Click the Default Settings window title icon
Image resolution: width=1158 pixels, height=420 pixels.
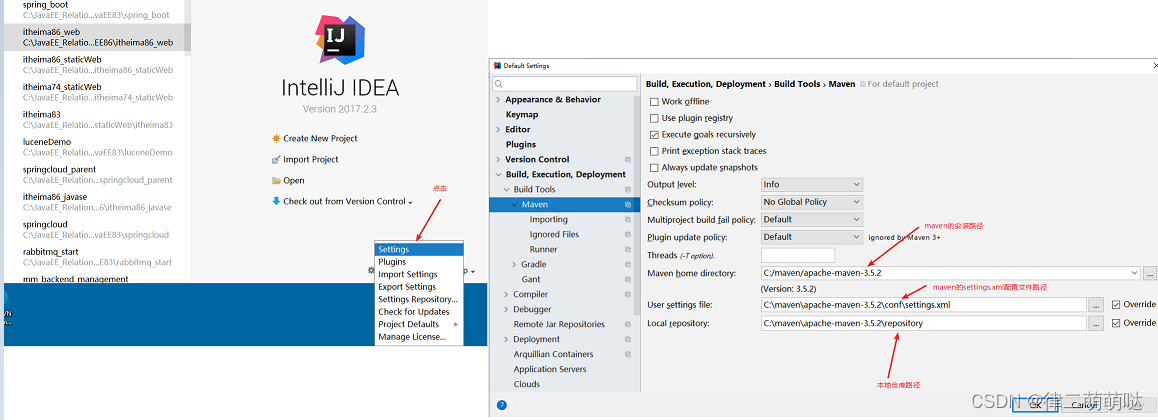click(498, 66)
